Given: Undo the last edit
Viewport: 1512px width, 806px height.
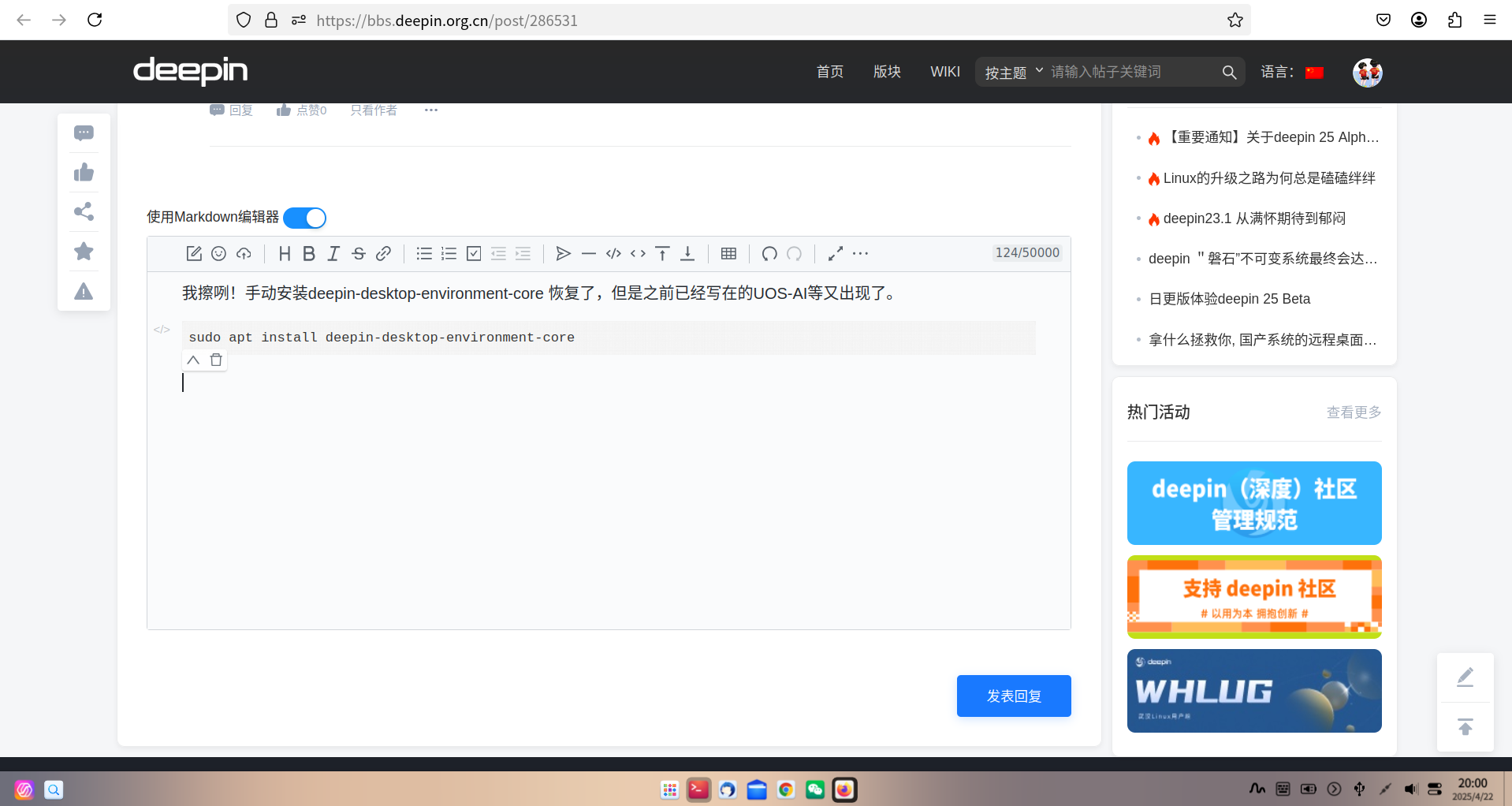Looking at the screenshot, I should tap(769, 253).
